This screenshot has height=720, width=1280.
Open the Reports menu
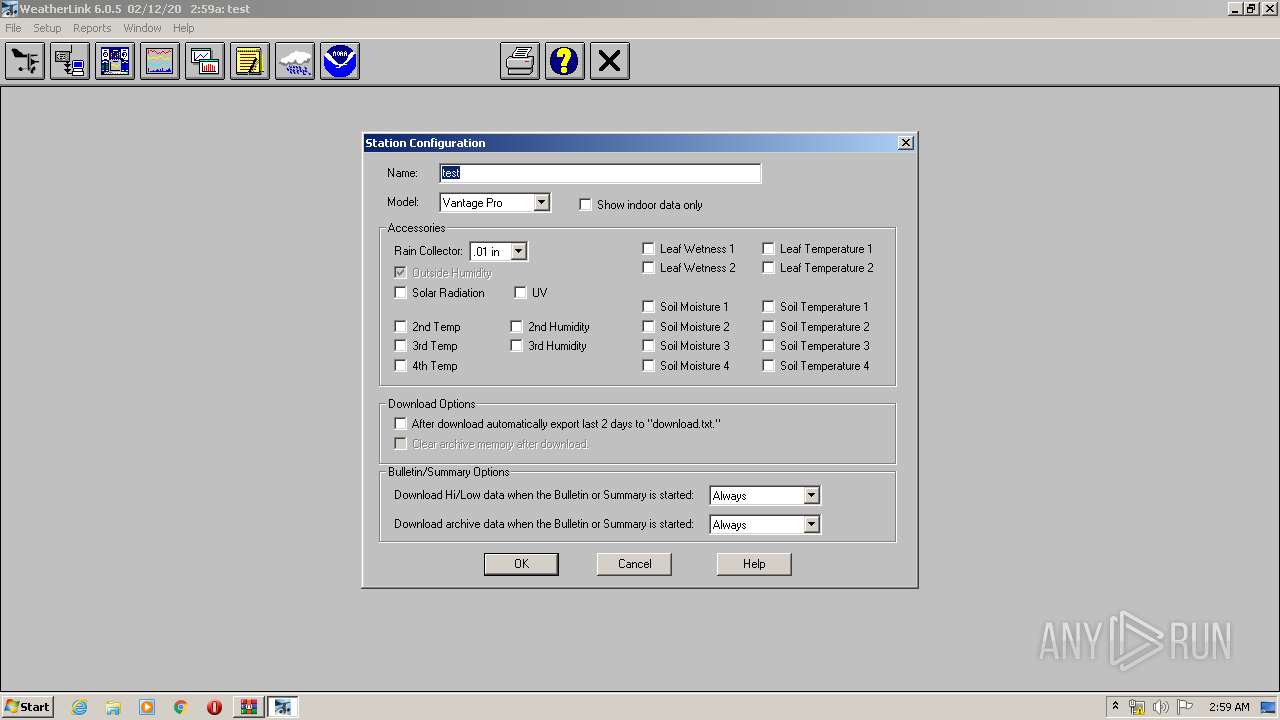pos(92,28)
